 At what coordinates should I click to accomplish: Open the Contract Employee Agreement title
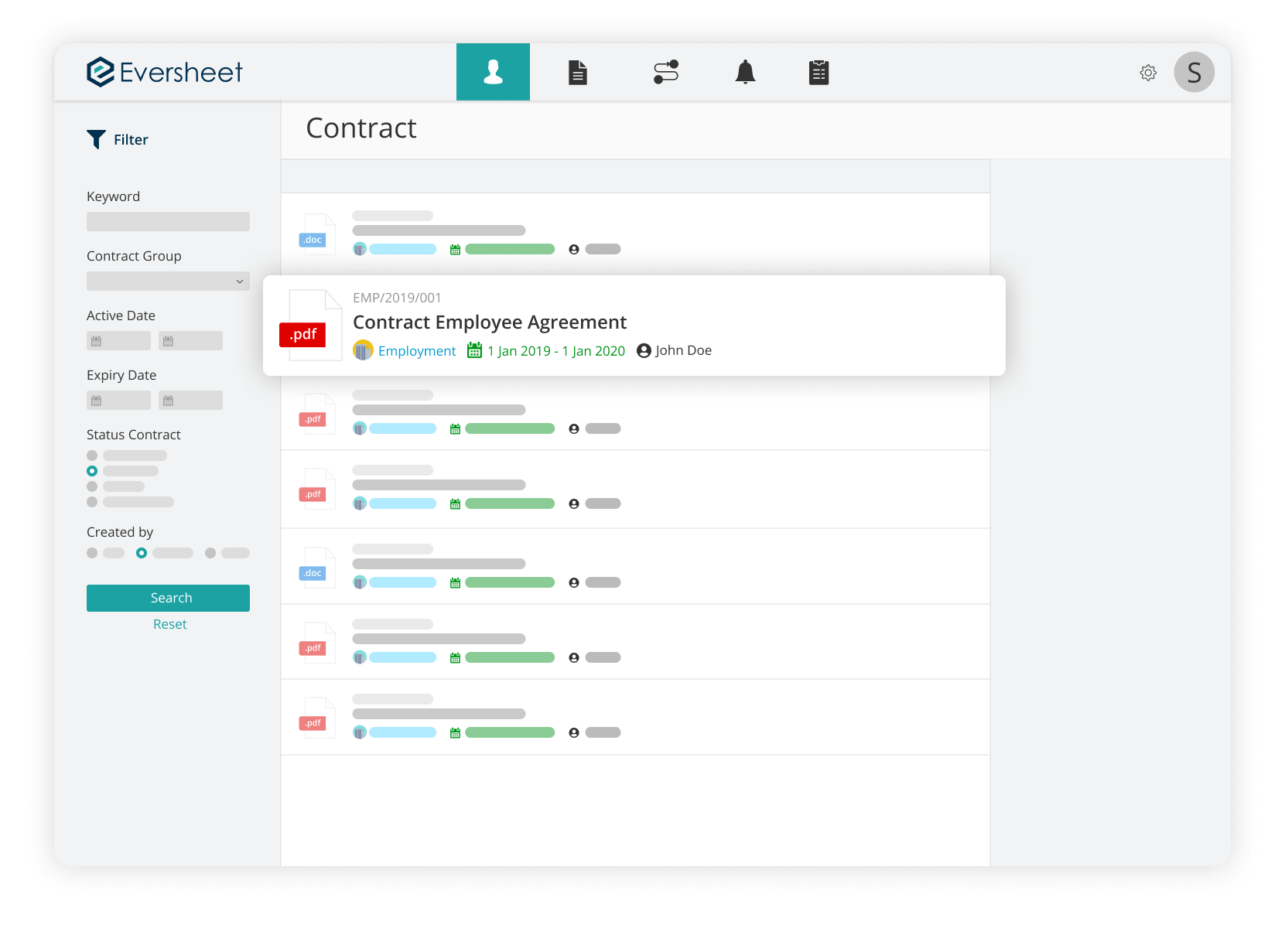click(x=489, y=322)
